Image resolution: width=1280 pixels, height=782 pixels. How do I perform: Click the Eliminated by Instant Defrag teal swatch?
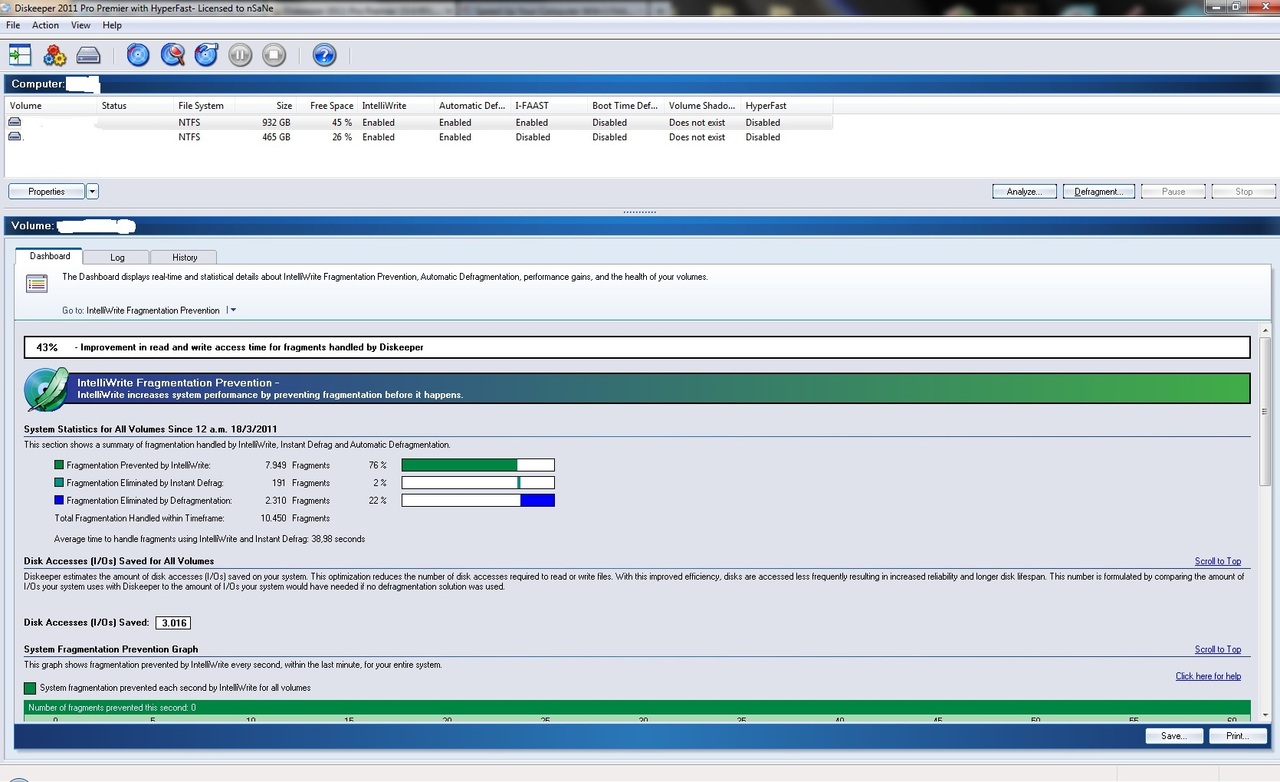point(59,483)
